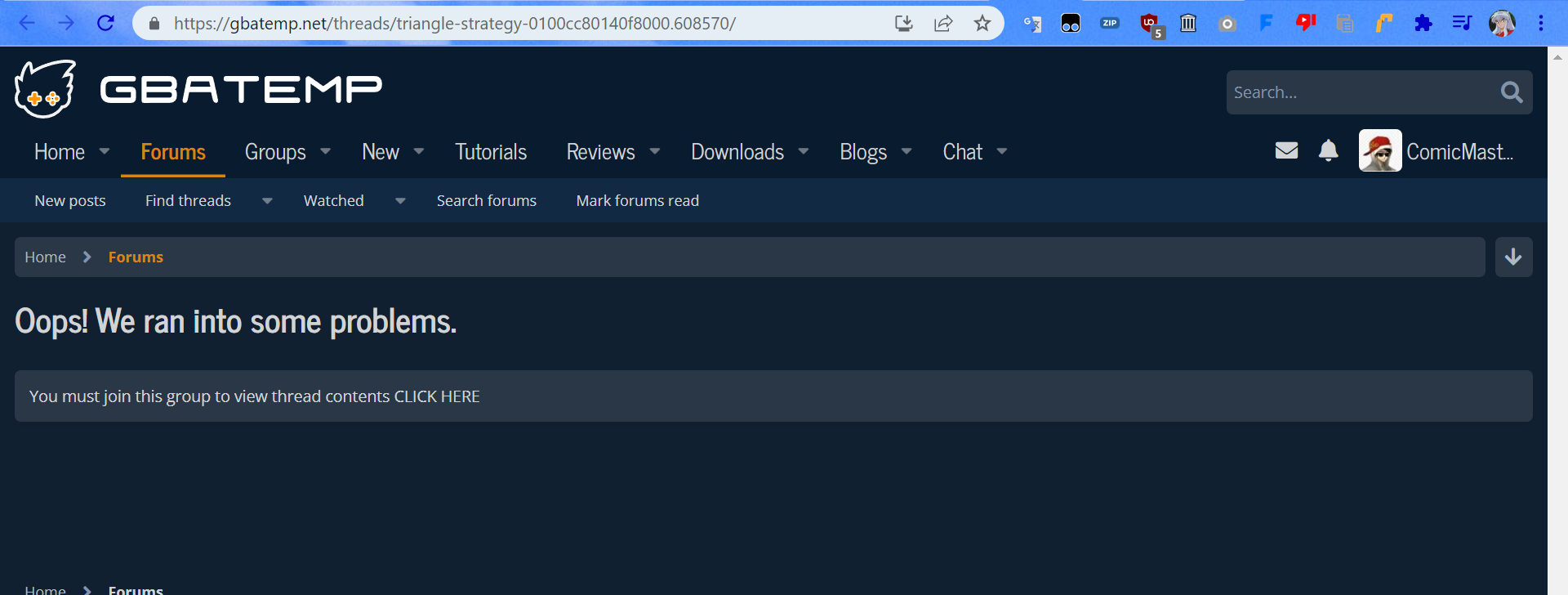Open the inbox envelope icon
Image resolution: width=1568 pixels, height=595 pixels.
(1286, 150)
